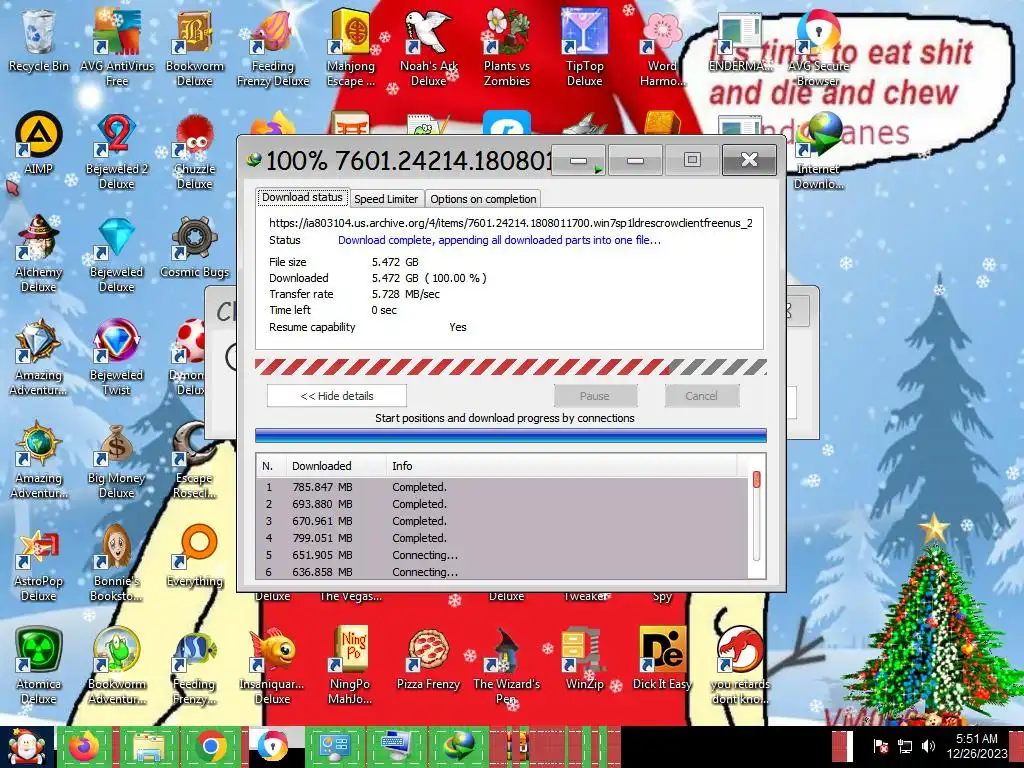Viewport: 1024px width, 768px height.
Task: Launch the AVG AntiVirus Free shortcut
Action: [117, 47]
